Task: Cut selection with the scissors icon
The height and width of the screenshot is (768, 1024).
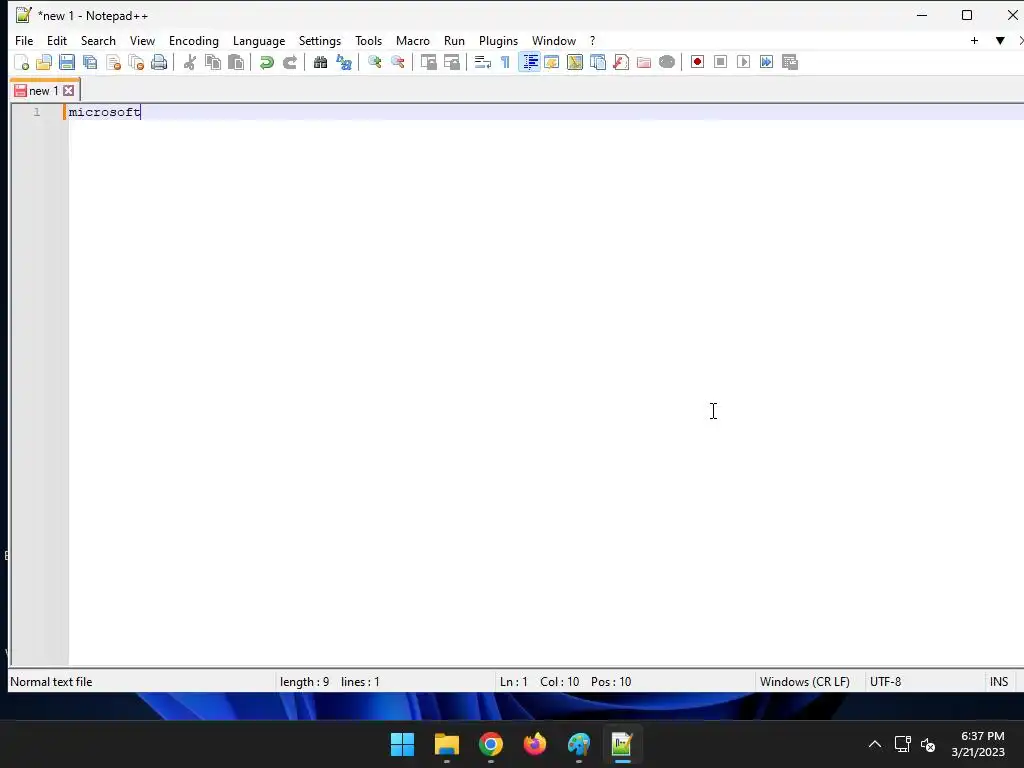Action: point(190,62)
